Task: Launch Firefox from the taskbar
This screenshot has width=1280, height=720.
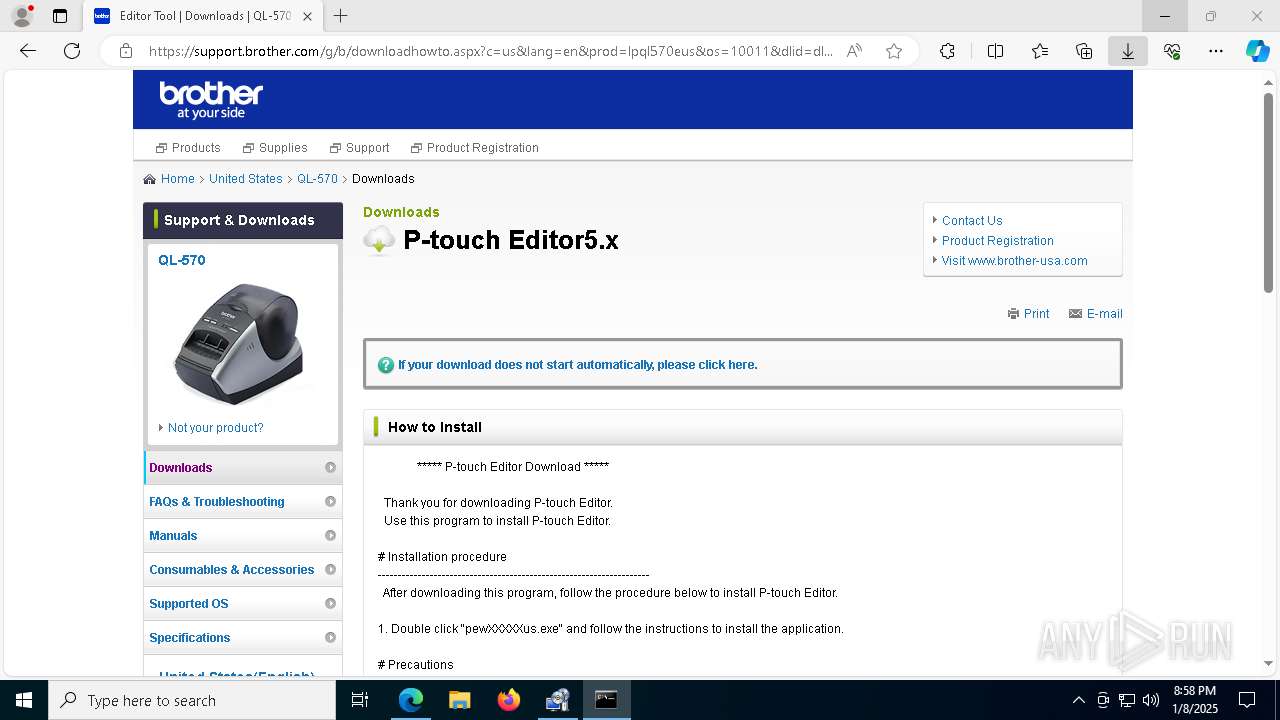Action: click(509, 700)
